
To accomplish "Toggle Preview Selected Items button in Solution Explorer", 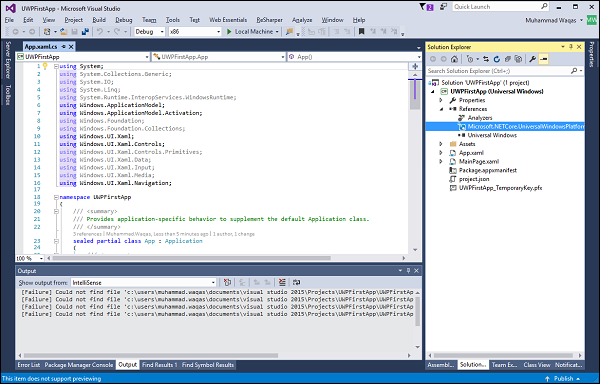I will pos(543,59).
